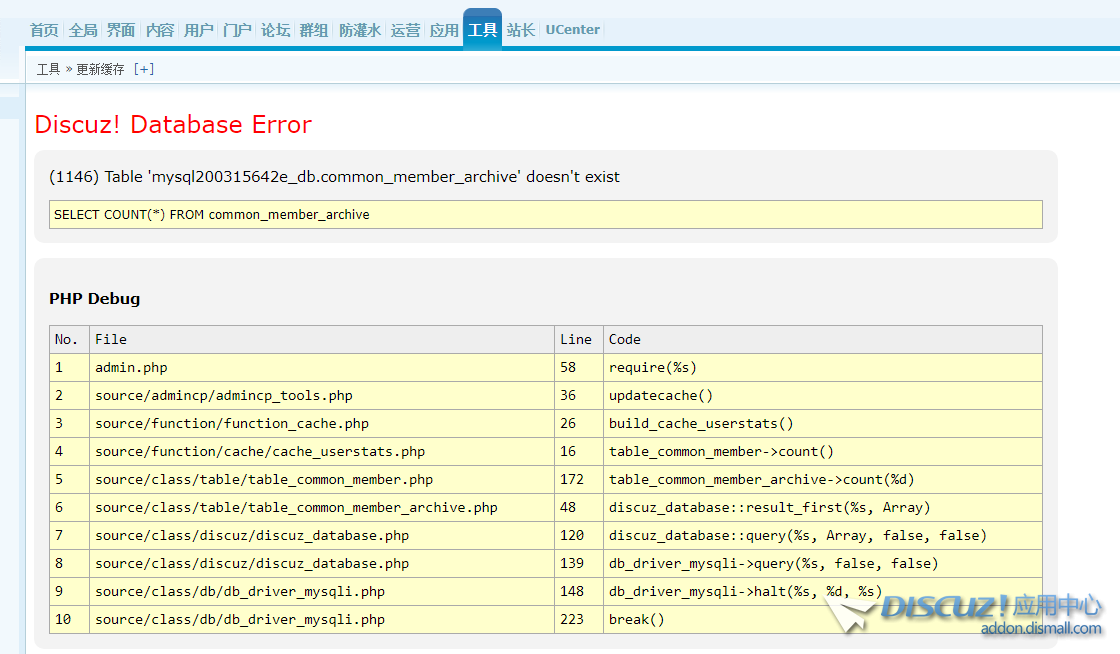Select the active 工具 tab
This screenshot has height=654, width=1120.
pos(483,30)
